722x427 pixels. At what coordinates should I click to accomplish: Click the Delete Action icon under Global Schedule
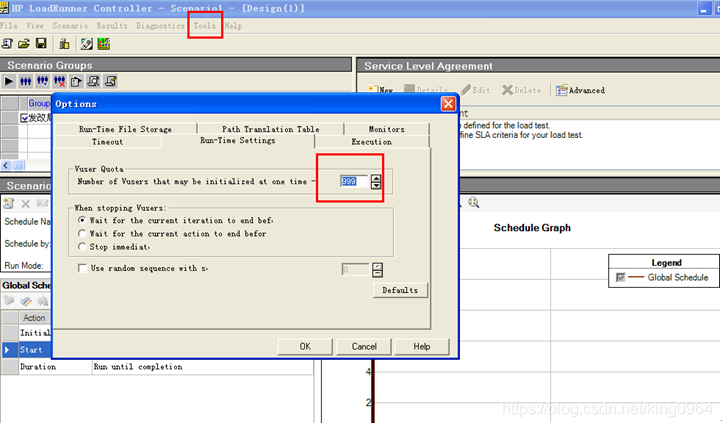43,301
